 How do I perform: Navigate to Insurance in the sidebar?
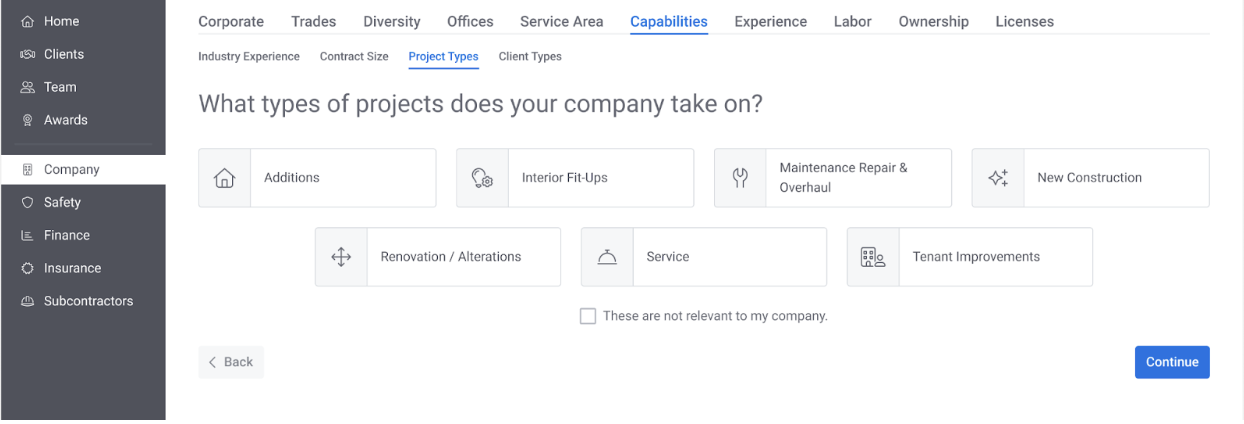coord(72,268)
